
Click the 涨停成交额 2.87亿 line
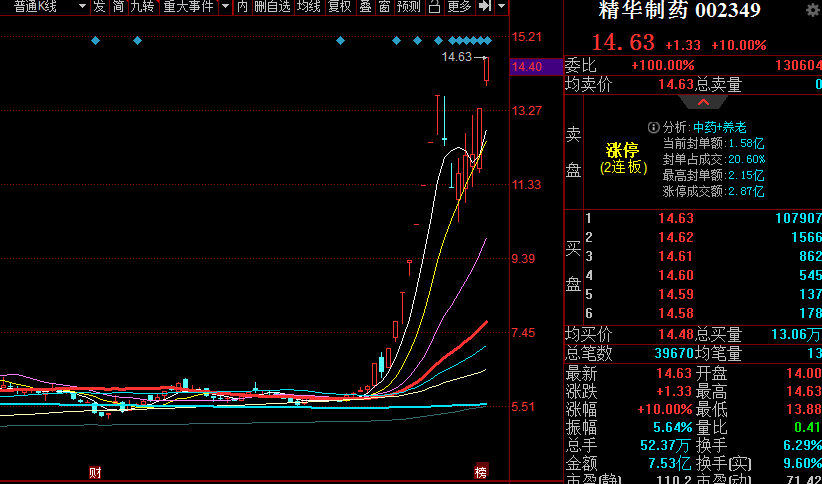pyautogui.click(x=713, y=191)
